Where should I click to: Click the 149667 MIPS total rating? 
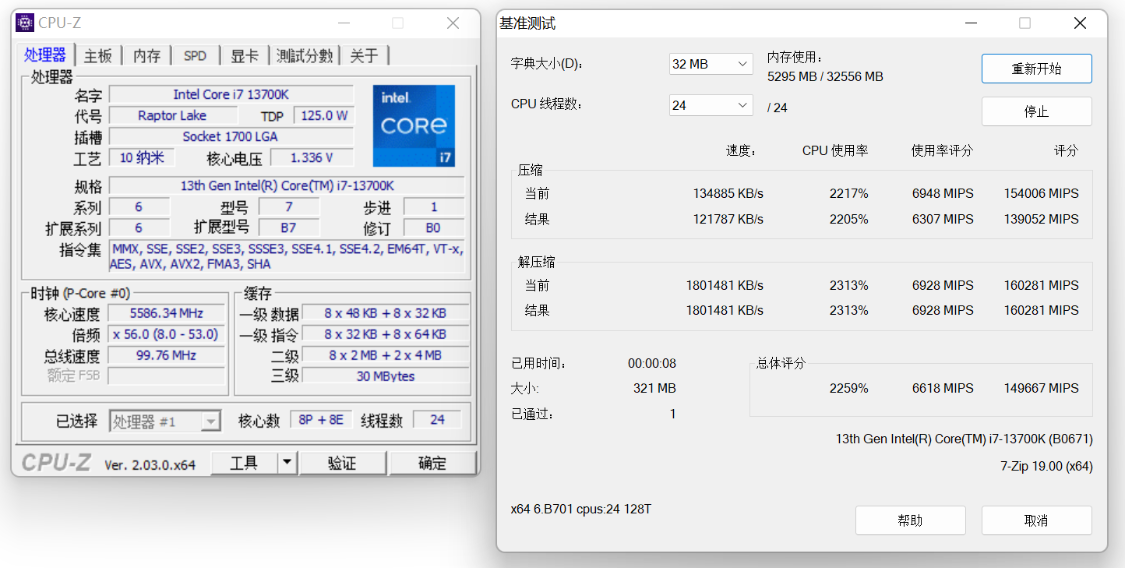click(1041, 388)
